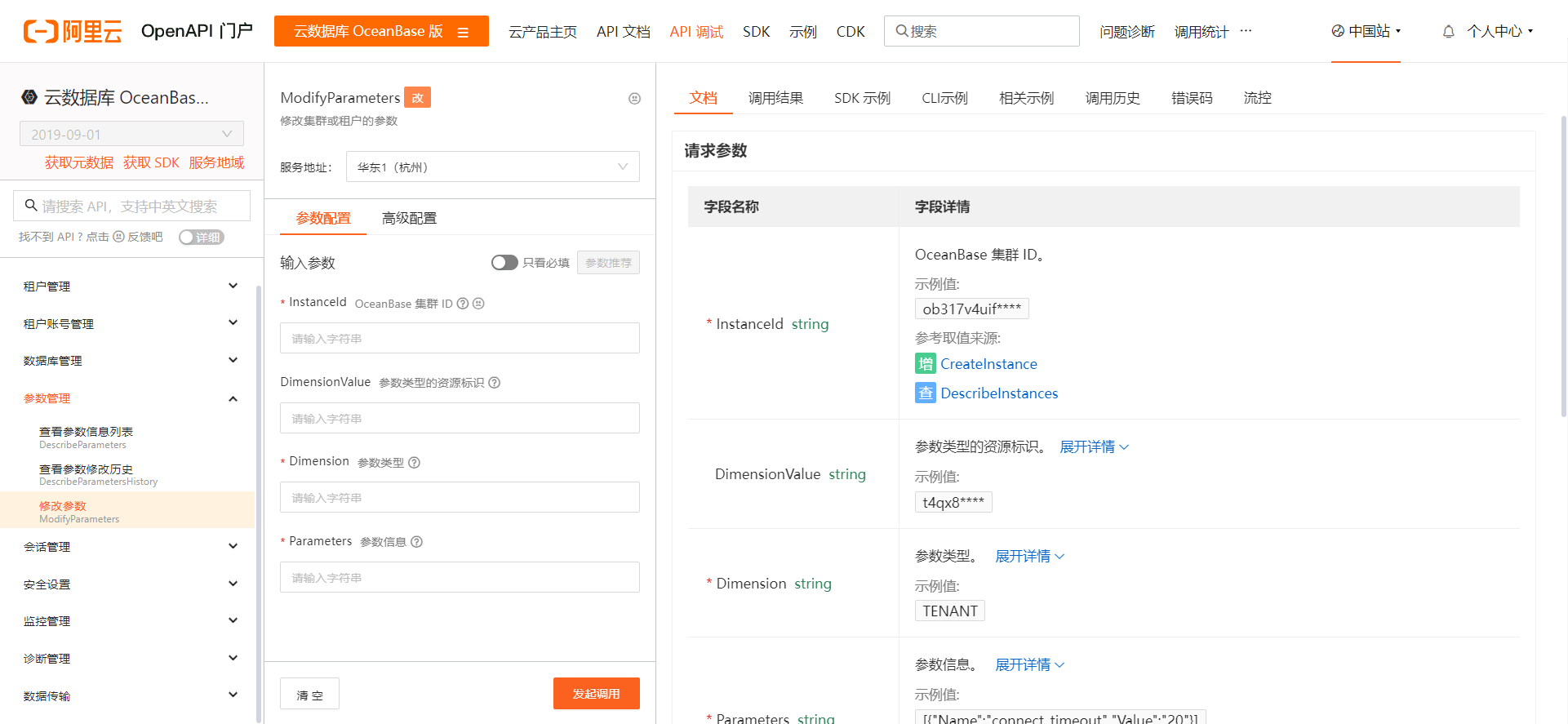Switch to the 相关示例 tab

[1027, 98]
